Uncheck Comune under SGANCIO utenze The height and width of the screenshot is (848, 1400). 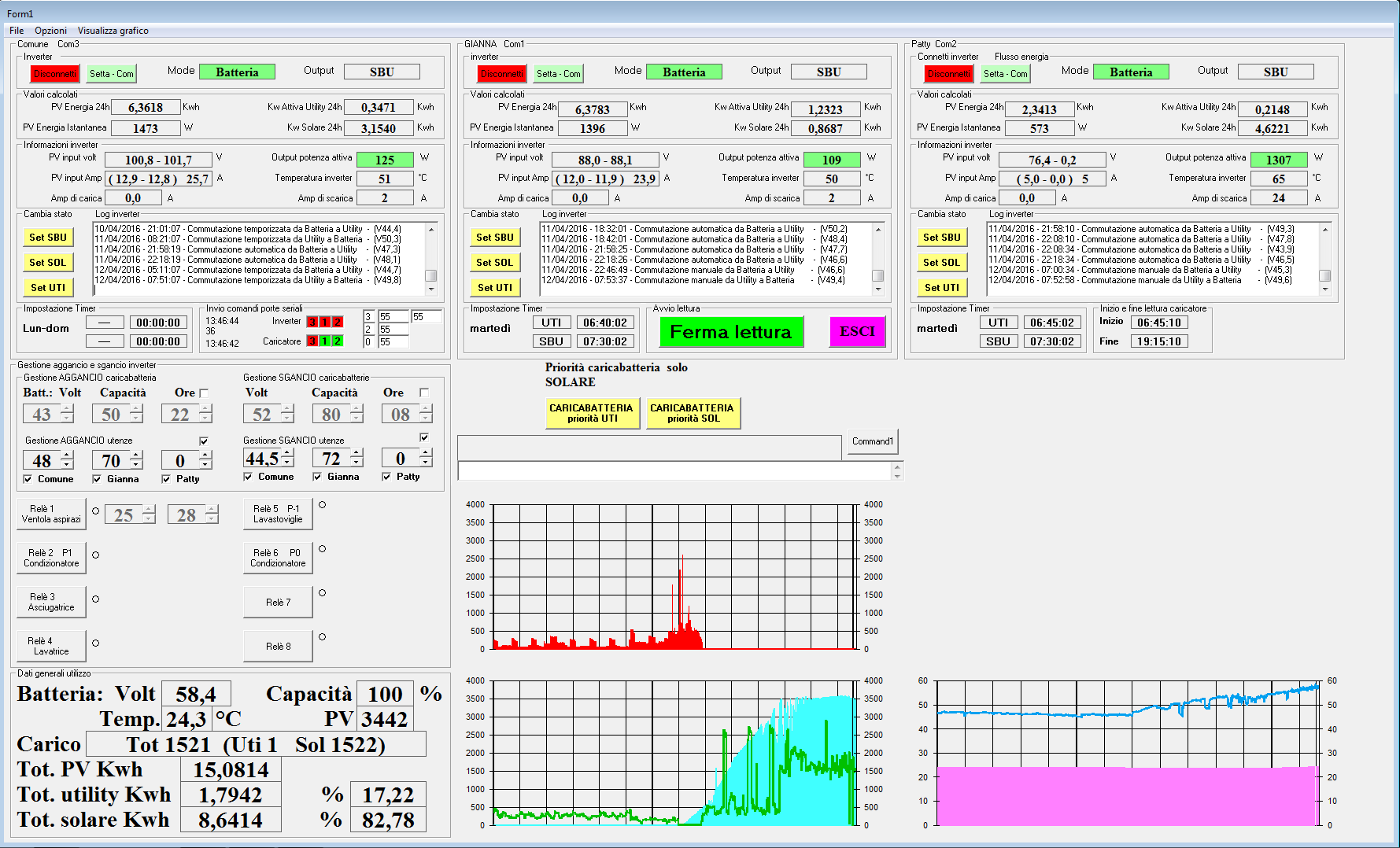pyautogui.click(x=248, y=477)
